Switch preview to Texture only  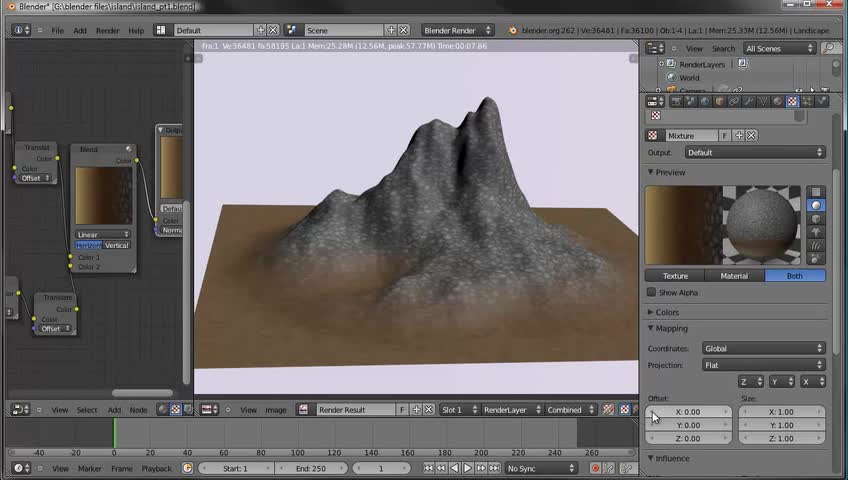[x=675, y=276]
